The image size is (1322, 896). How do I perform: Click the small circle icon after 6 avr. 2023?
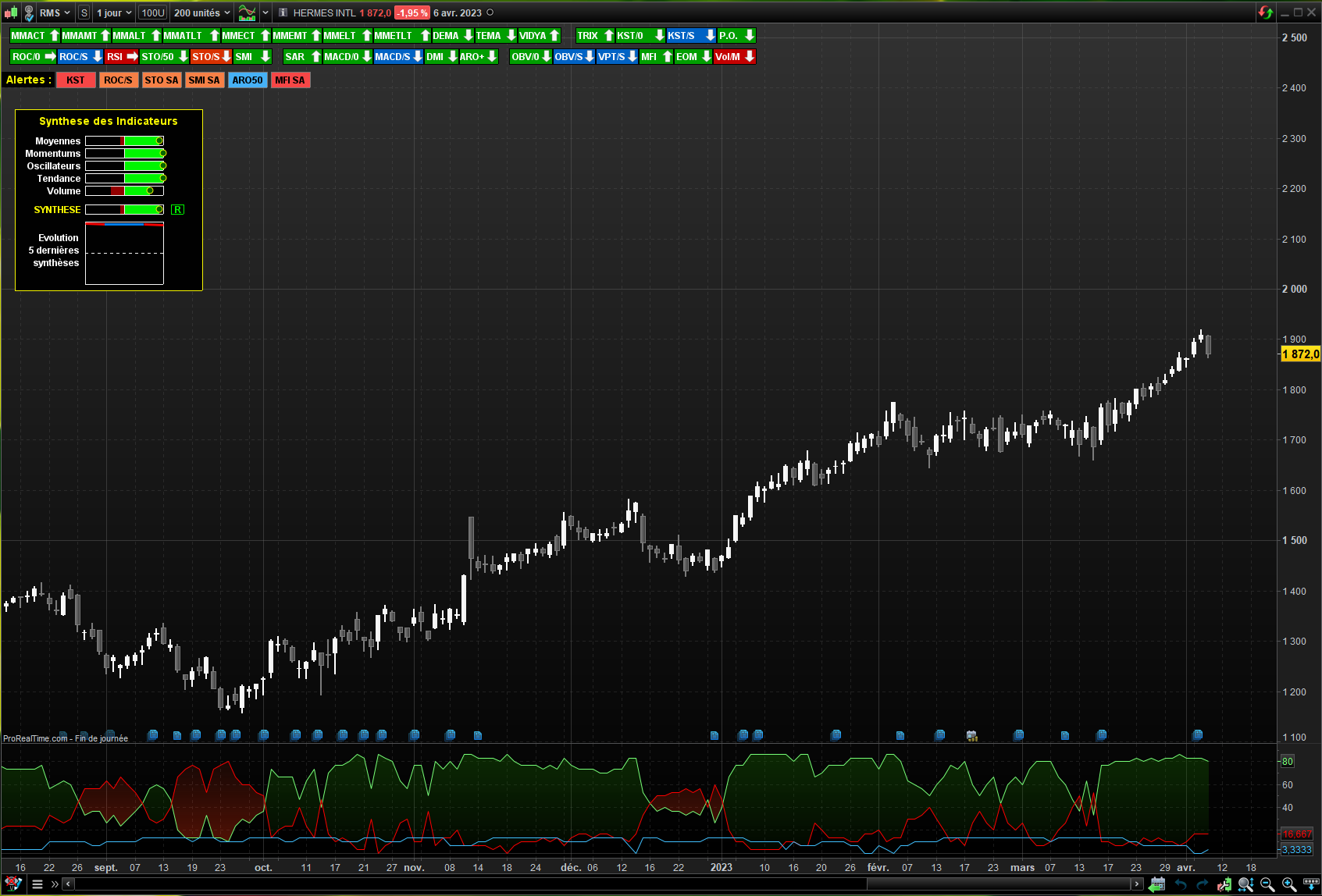tap(490, 12)
